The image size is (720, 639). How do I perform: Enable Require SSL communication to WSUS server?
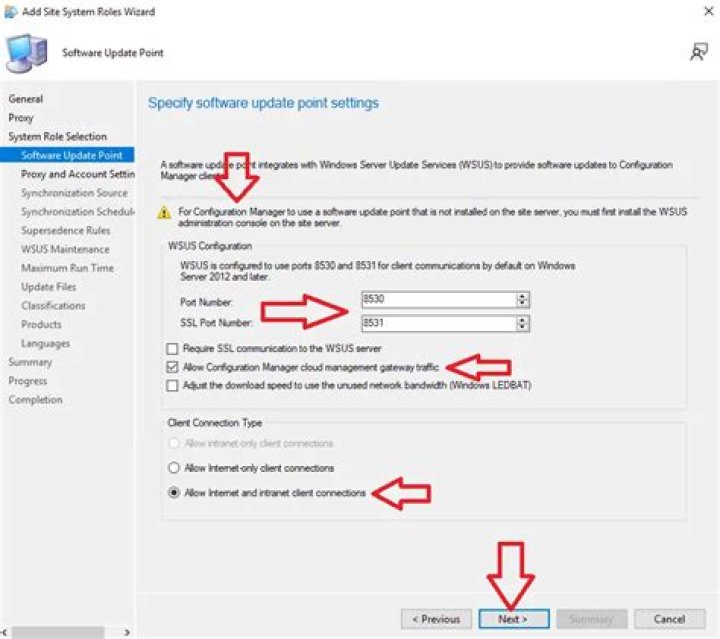pos(172,349)
